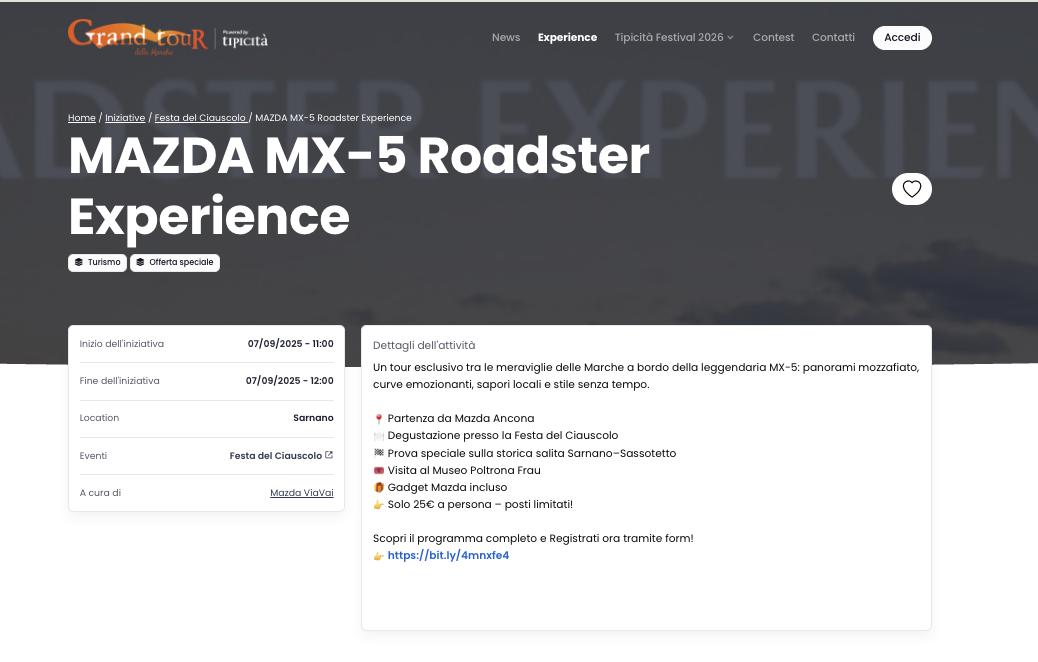Open the bit.ly/4mnxfe4 registration link
This screenshot has width=1038, height=662.
(x=448, y=555)
